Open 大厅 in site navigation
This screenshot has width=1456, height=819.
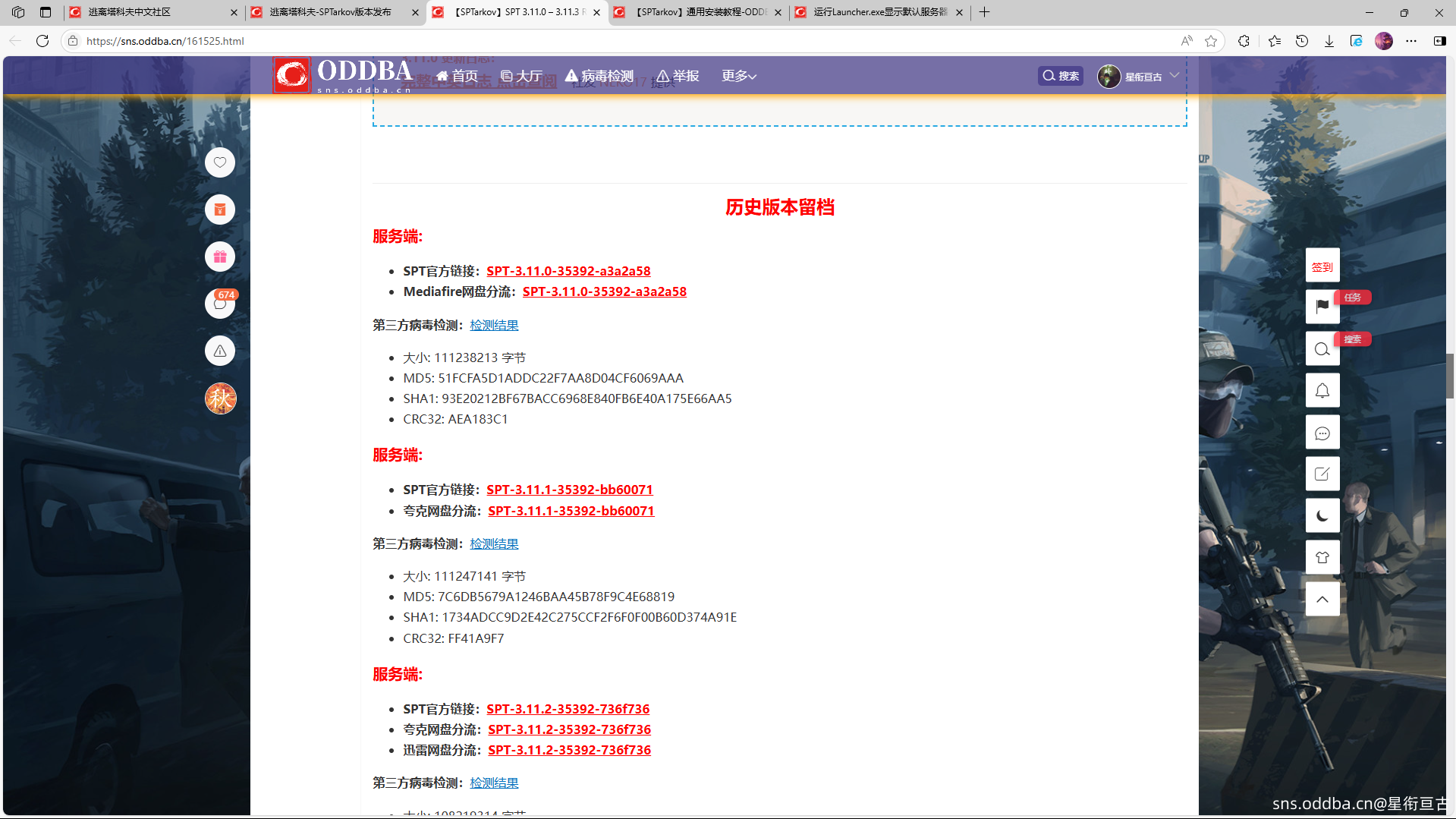521,76
